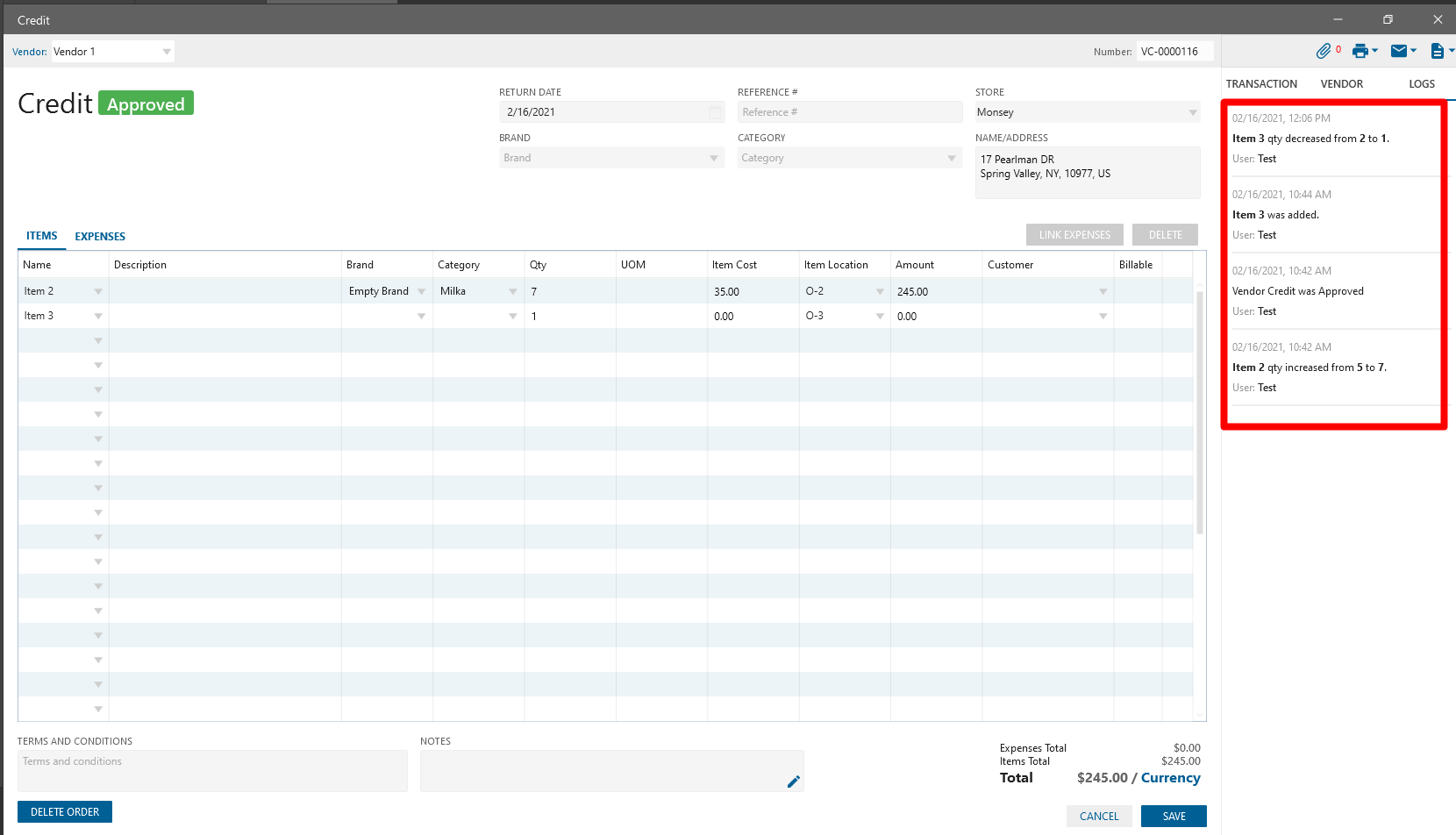Click the UOM column header
The height and width of the screenshot is (835, 1456).
click(x=662, y=265)
